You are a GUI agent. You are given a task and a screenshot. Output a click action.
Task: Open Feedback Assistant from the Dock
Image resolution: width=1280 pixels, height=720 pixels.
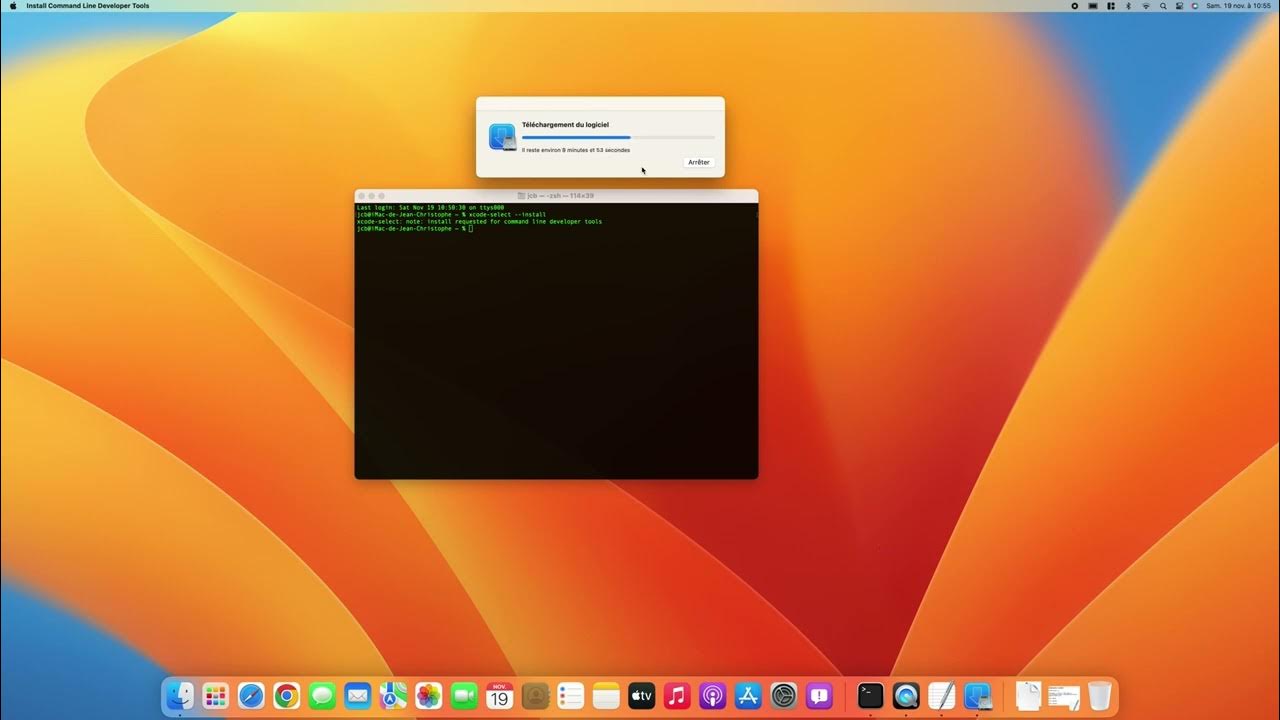pos(819,695)
